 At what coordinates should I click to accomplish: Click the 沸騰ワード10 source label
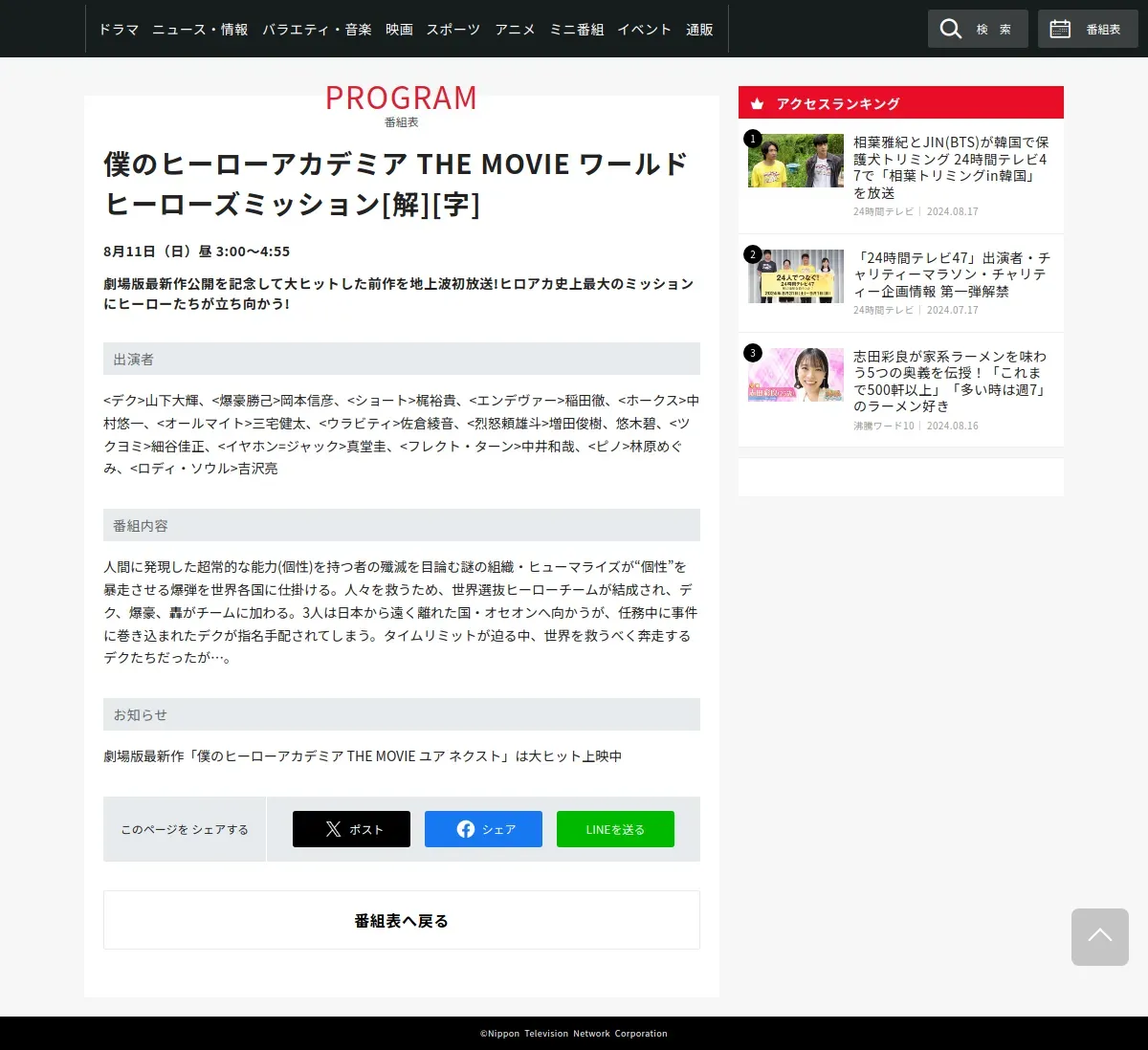tap(884, 426)
